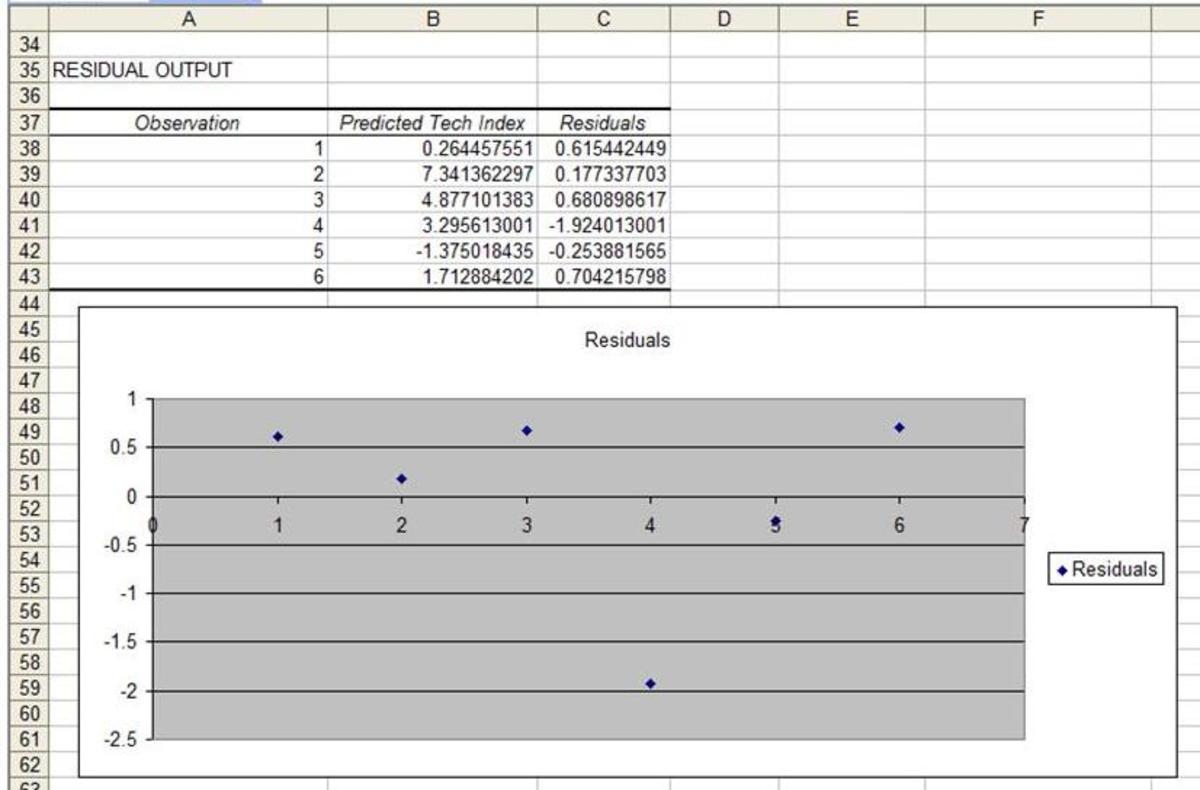
Task: Select column B header
Action: pos(432,17)
